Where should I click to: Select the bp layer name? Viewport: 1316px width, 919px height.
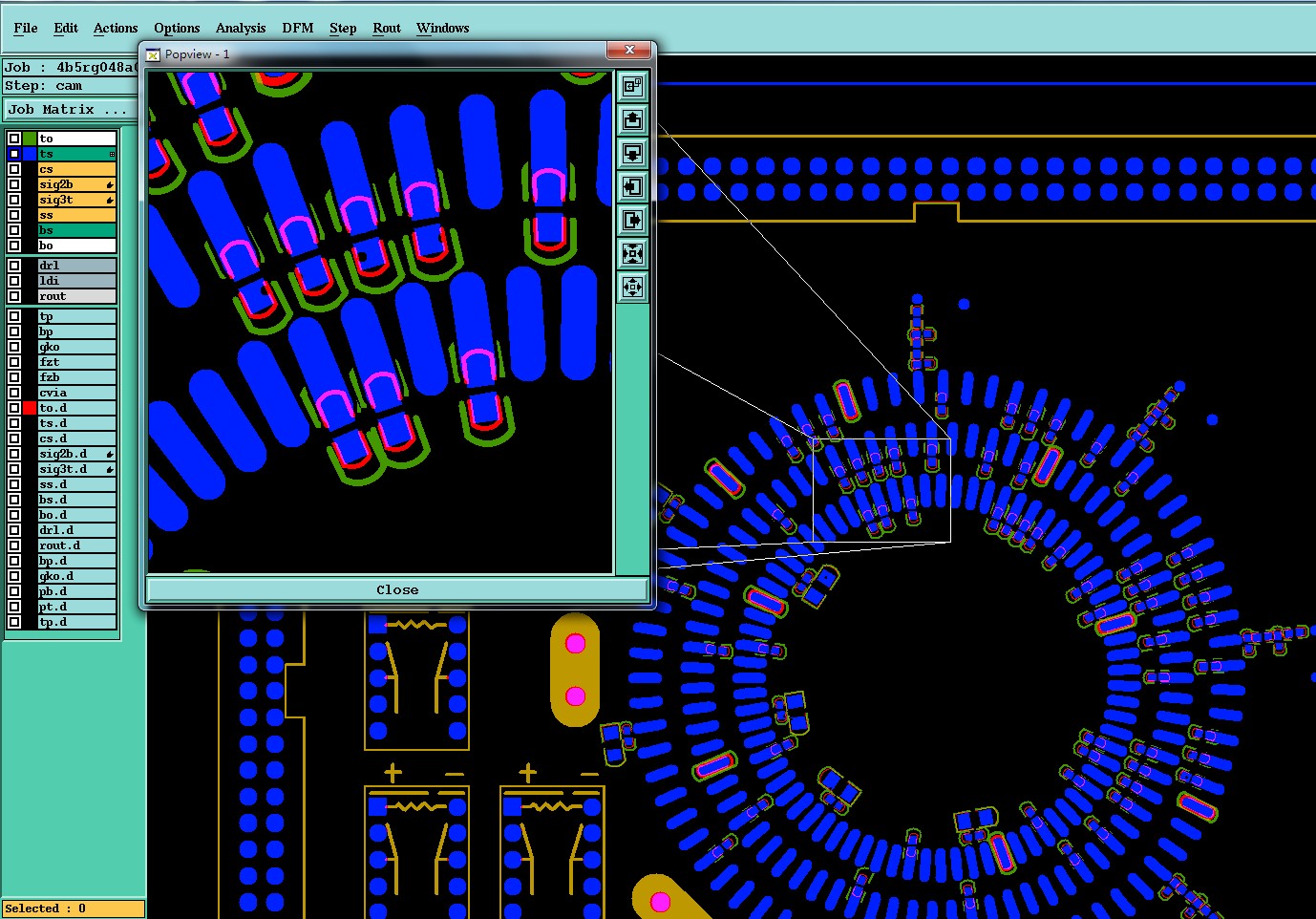point(76,331)
